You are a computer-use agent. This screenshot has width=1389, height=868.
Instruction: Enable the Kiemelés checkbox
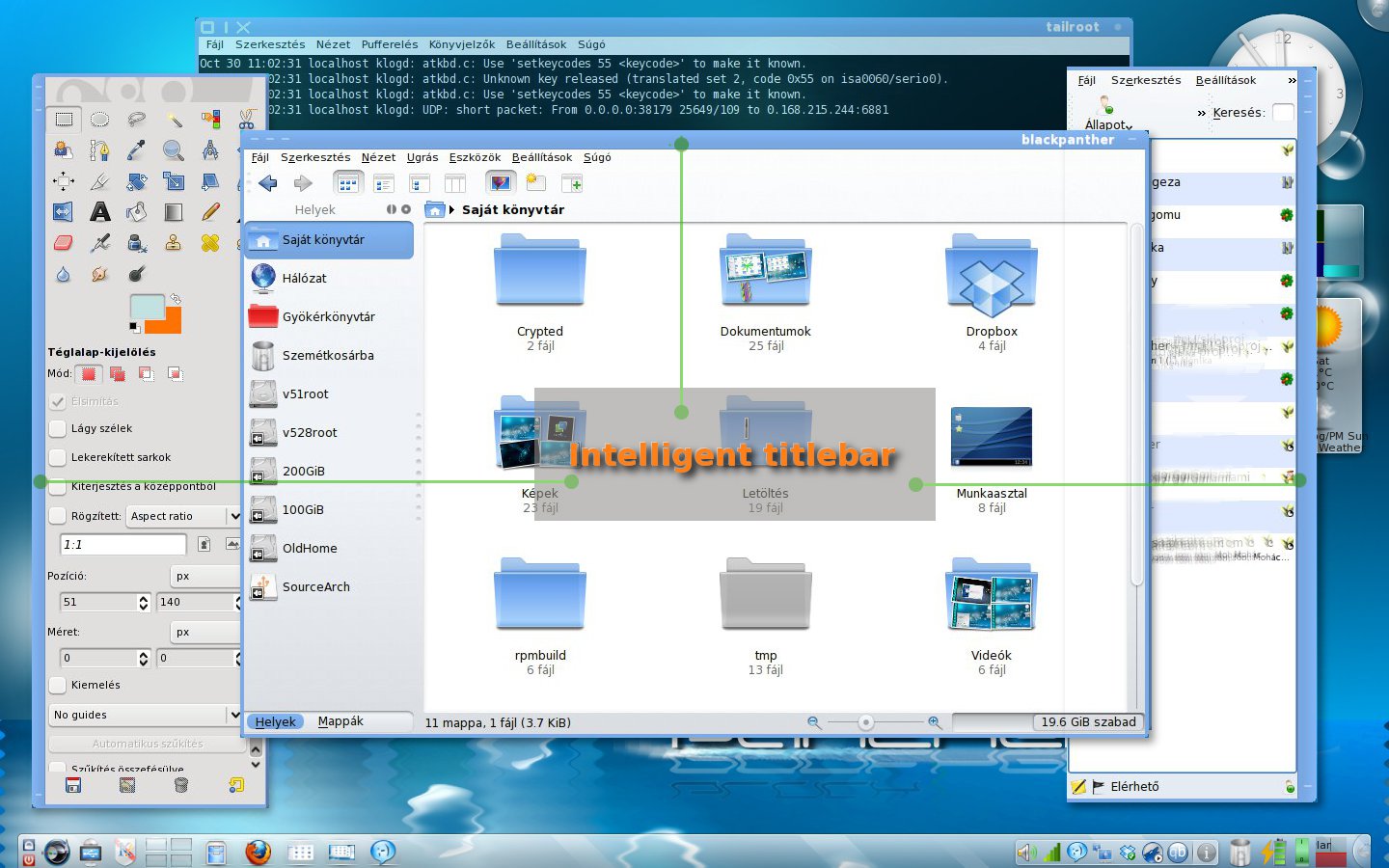pyautogui.click(x=58, y=685)
